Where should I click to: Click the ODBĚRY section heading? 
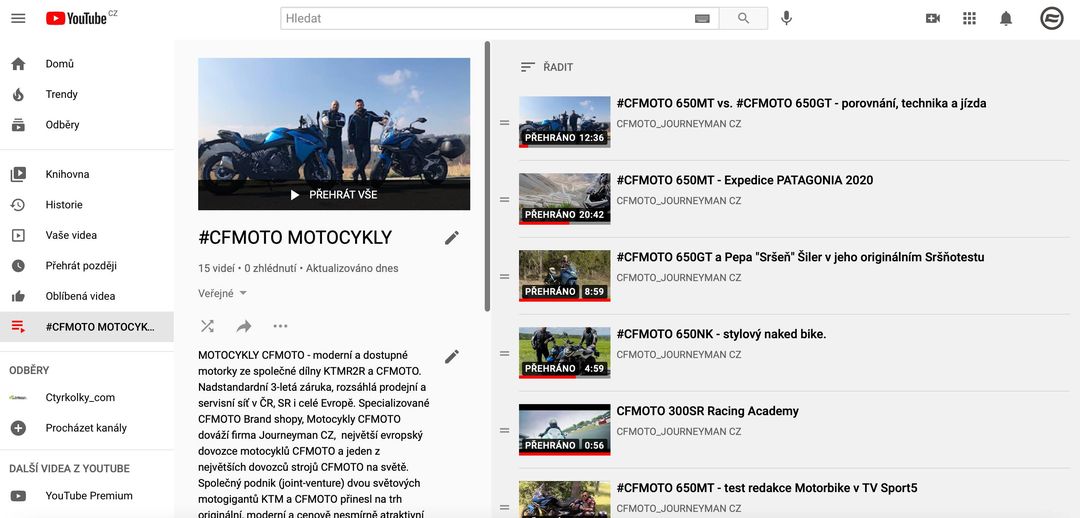[29, 371]
